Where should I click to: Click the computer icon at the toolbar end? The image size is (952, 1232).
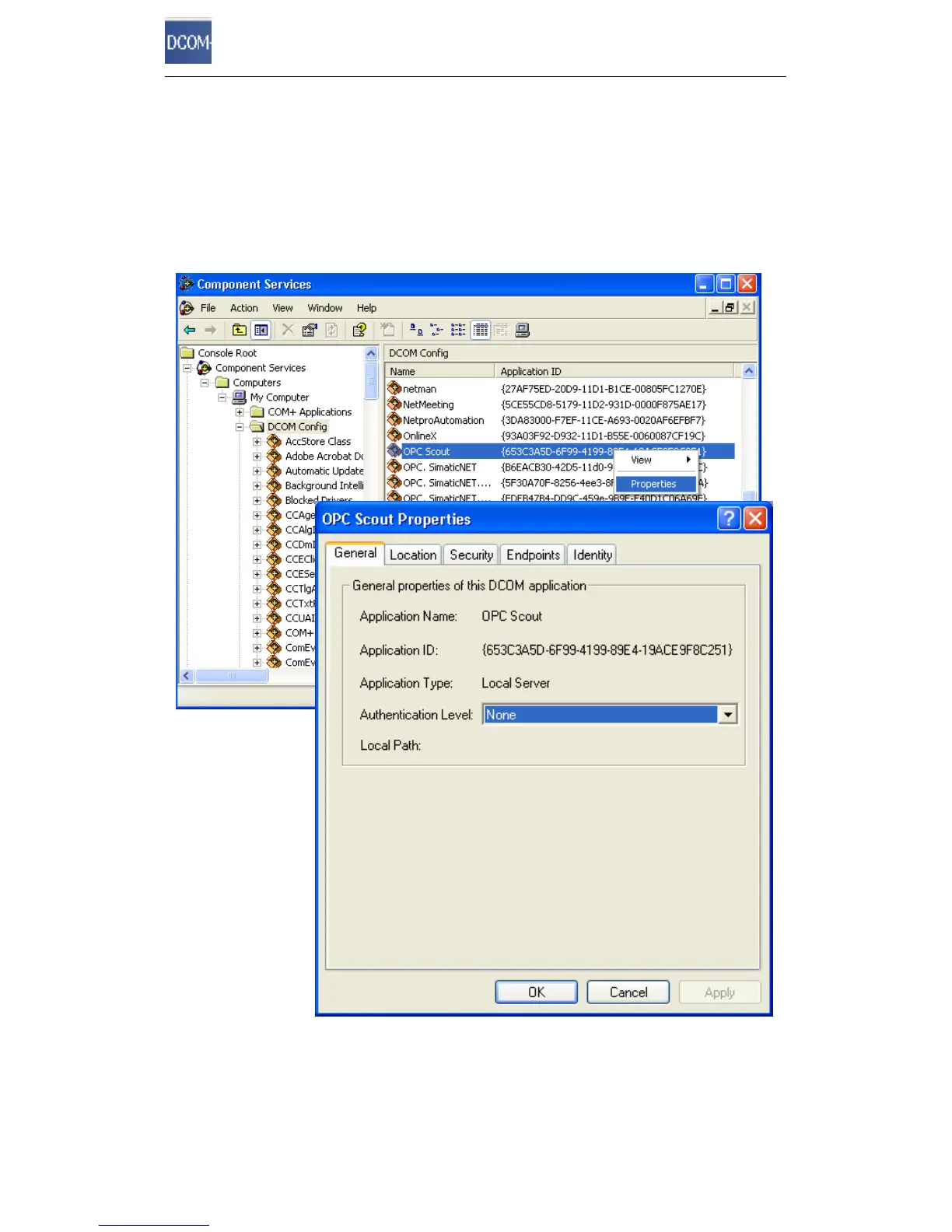[523, 330]
